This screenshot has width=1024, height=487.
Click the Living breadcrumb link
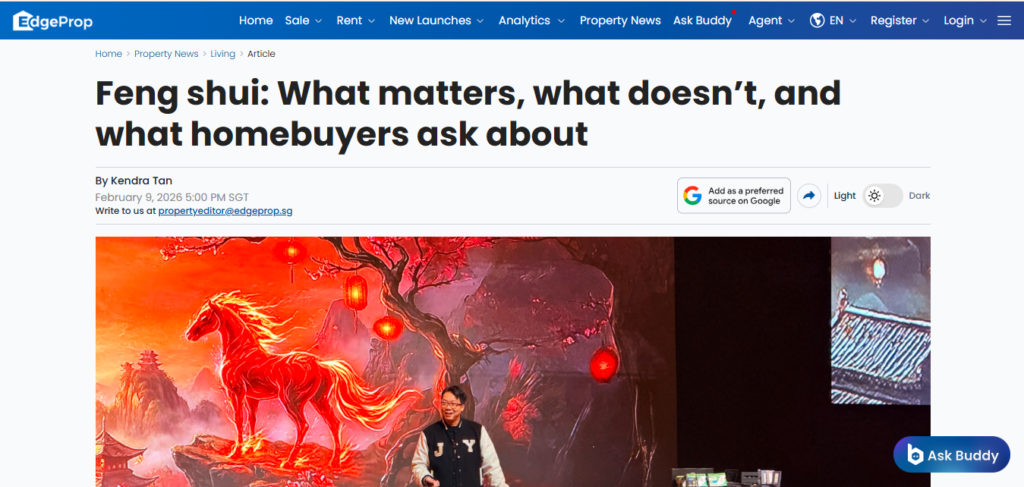point(223,54)
